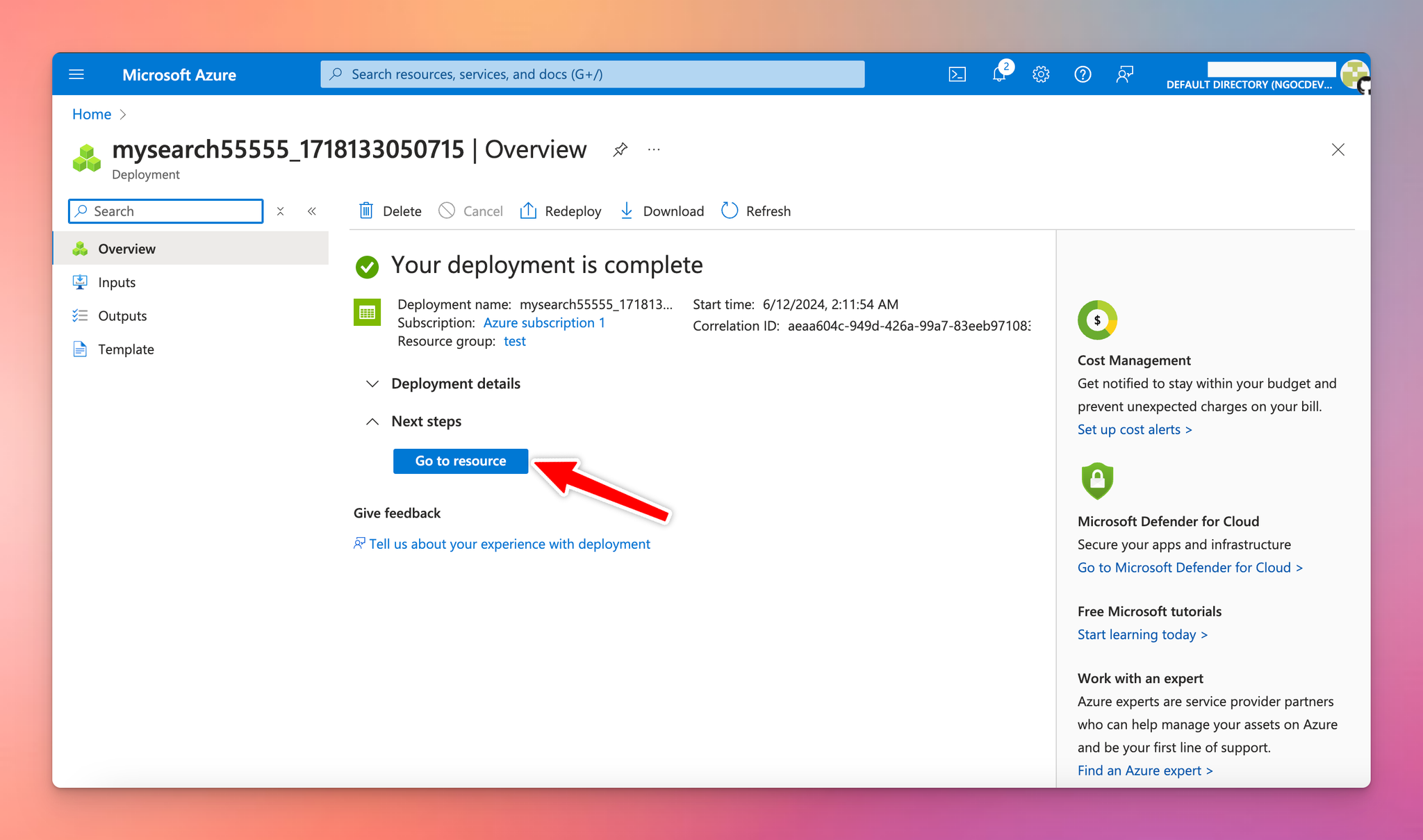Open the portal hamburger menu

click(x=76, y=74)
